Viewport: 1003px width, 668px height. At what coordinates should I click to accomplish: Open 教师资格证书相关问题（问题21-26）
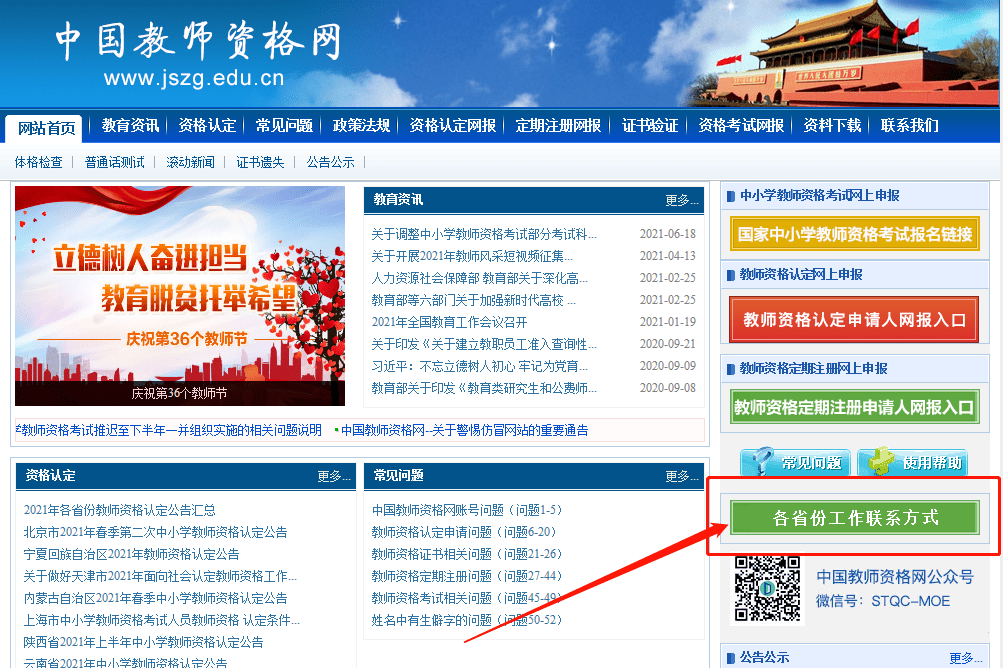(467, 554)
